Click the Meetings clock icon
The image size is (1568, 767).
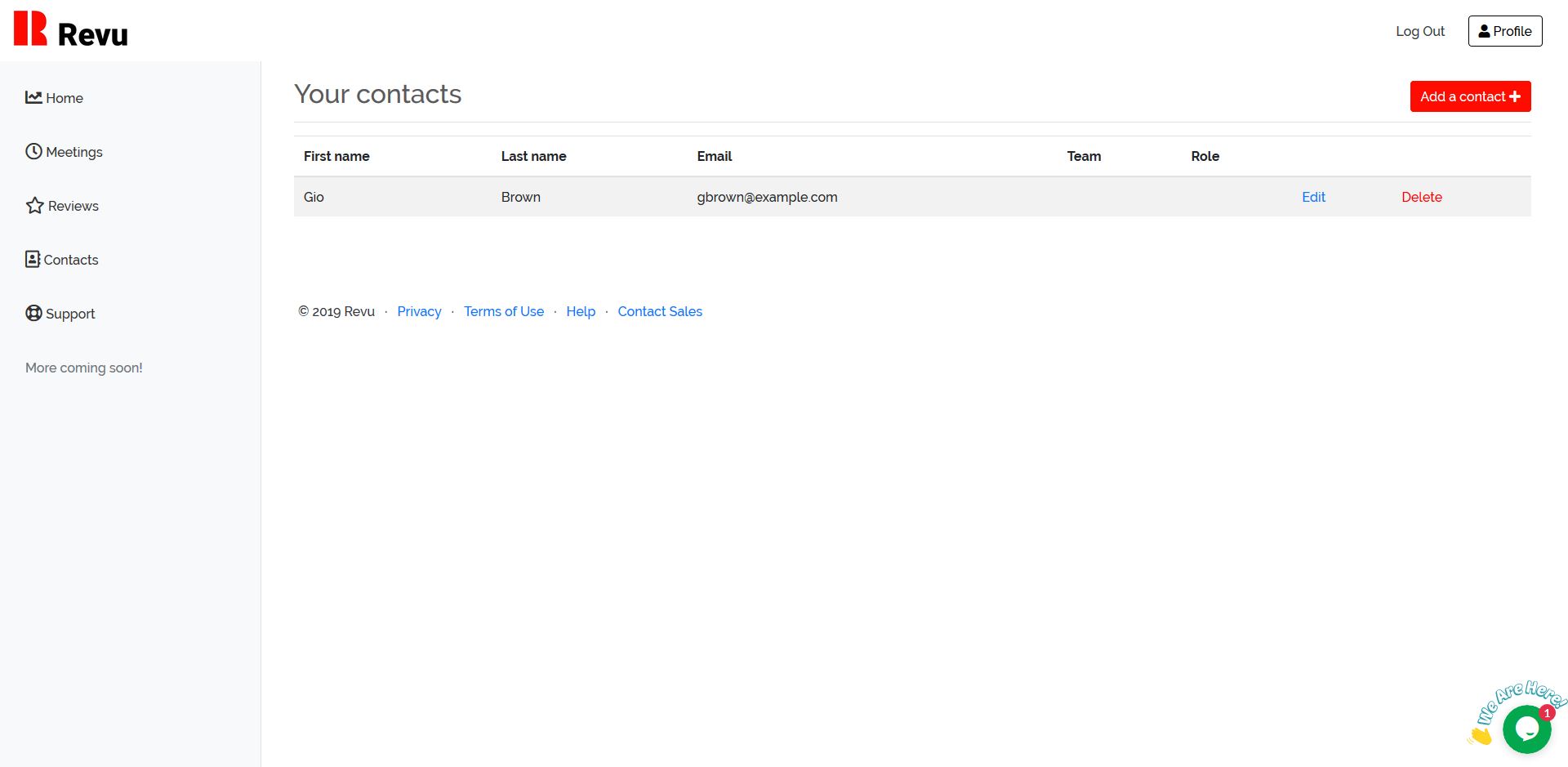pos(33,151)
